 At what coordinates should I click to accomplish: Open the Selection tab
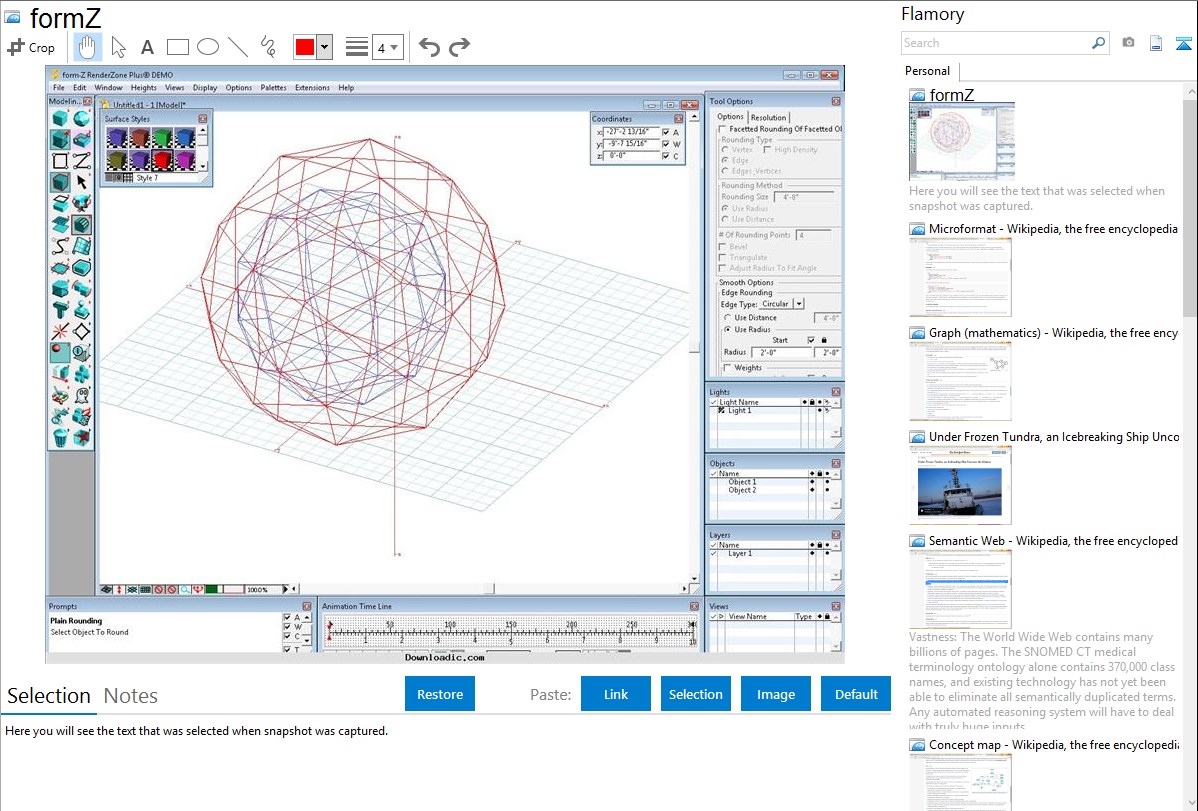click(49, 696)
